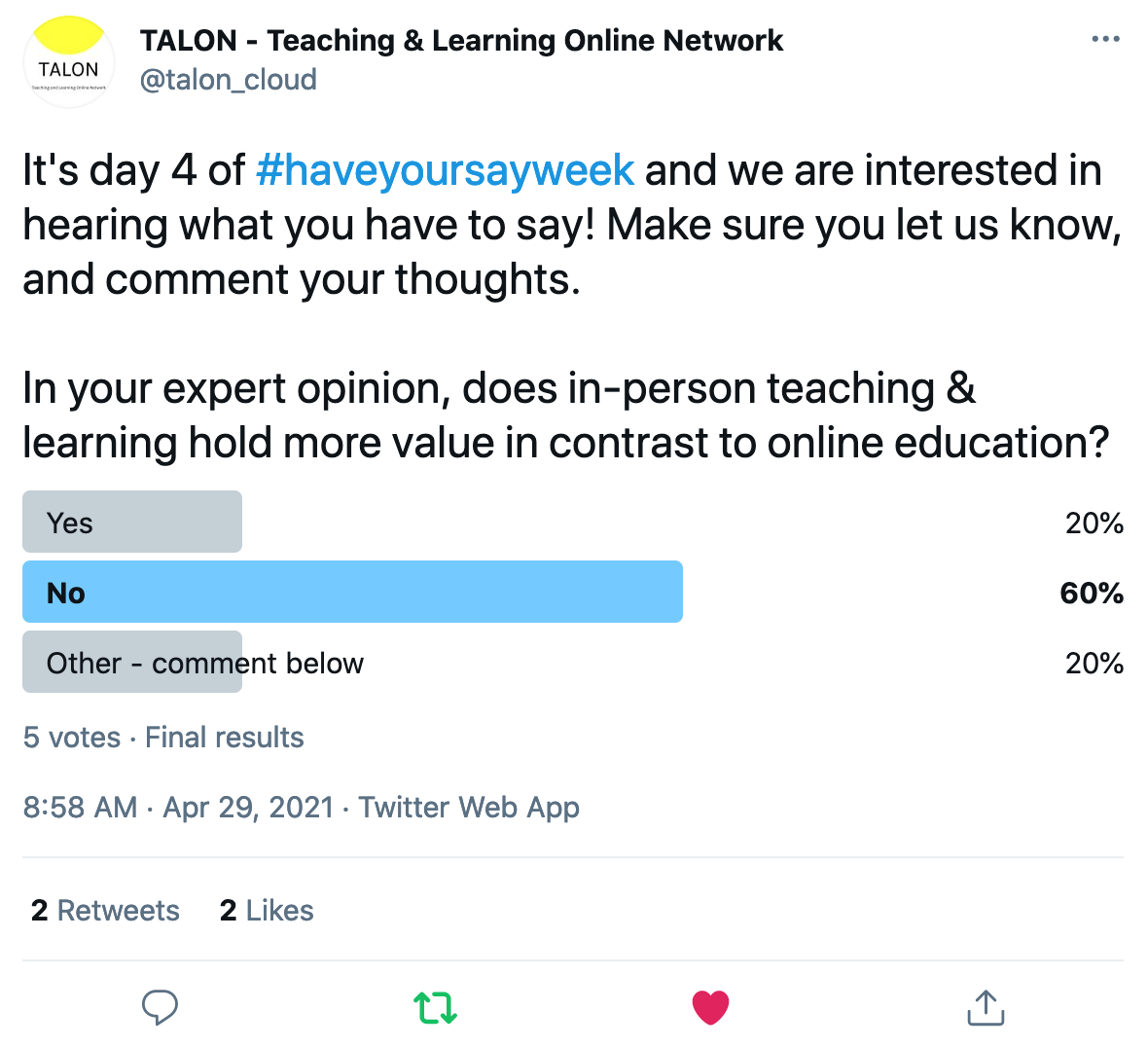Open the #haveyoursayweek hashtag
Screen dimensions: 1148x1047
click(445, 170)
